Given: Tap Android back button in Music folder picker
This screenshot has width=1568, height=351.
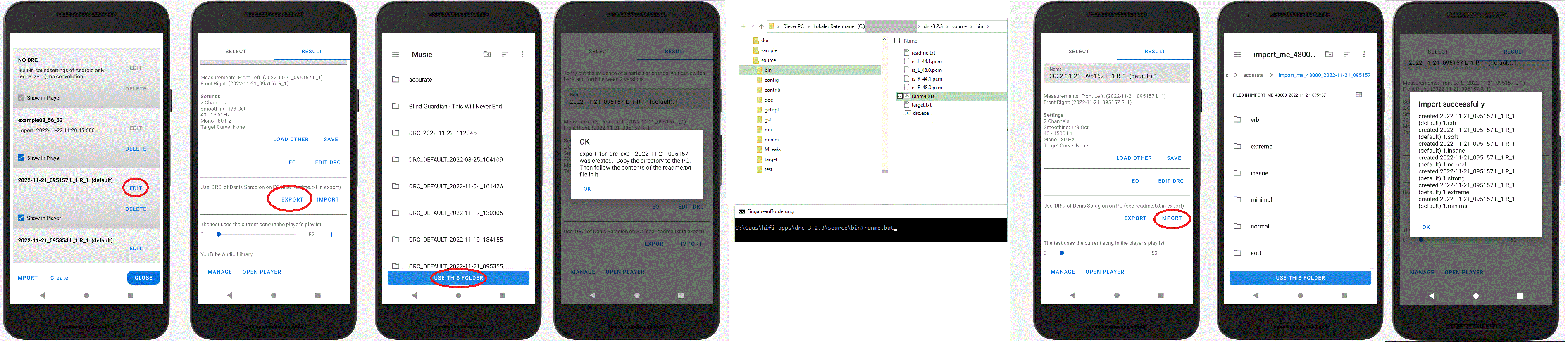Looking at the screenshot, I should click(414, 296).
